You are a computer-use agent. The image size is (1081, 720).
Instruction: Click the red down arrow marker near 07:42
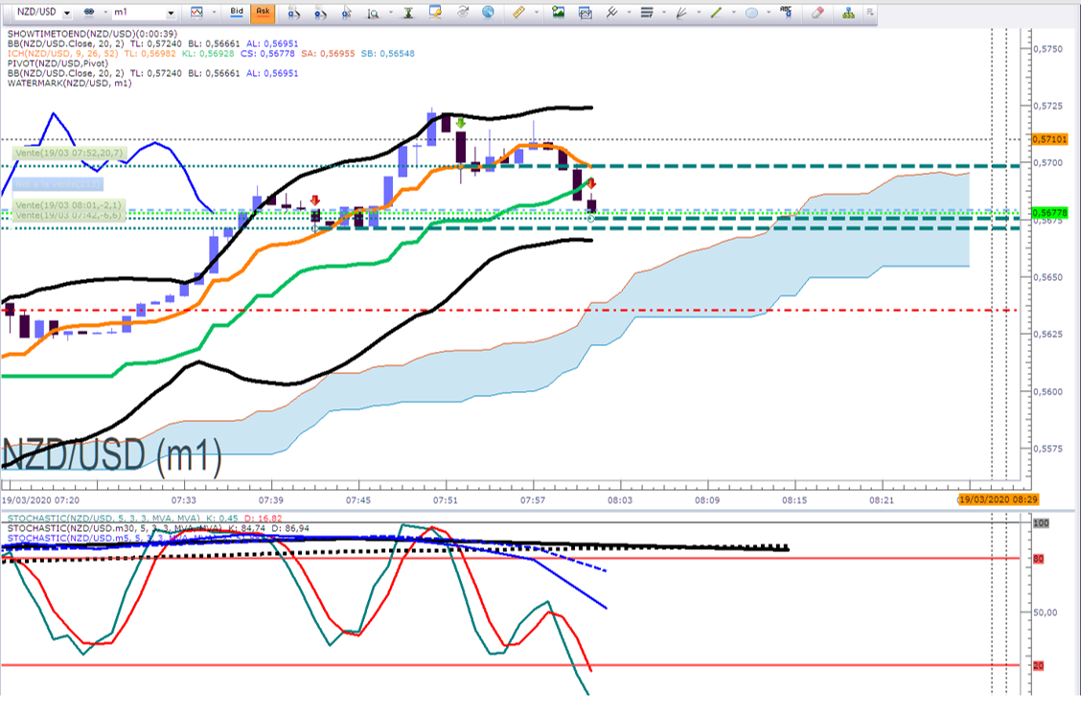coord(315,200)
